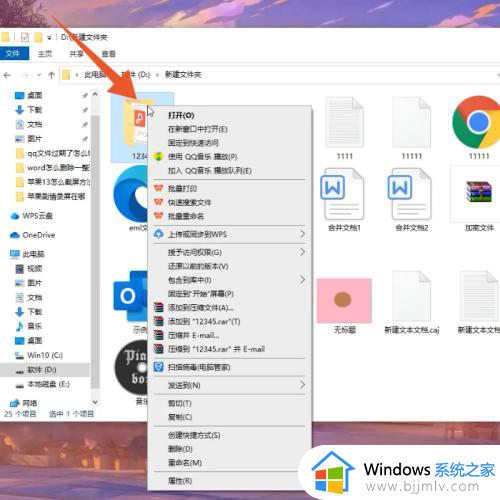Switch to the 查看 ribbon tab
This screenshot has width=500, height=500.
[x=108, y=54]
